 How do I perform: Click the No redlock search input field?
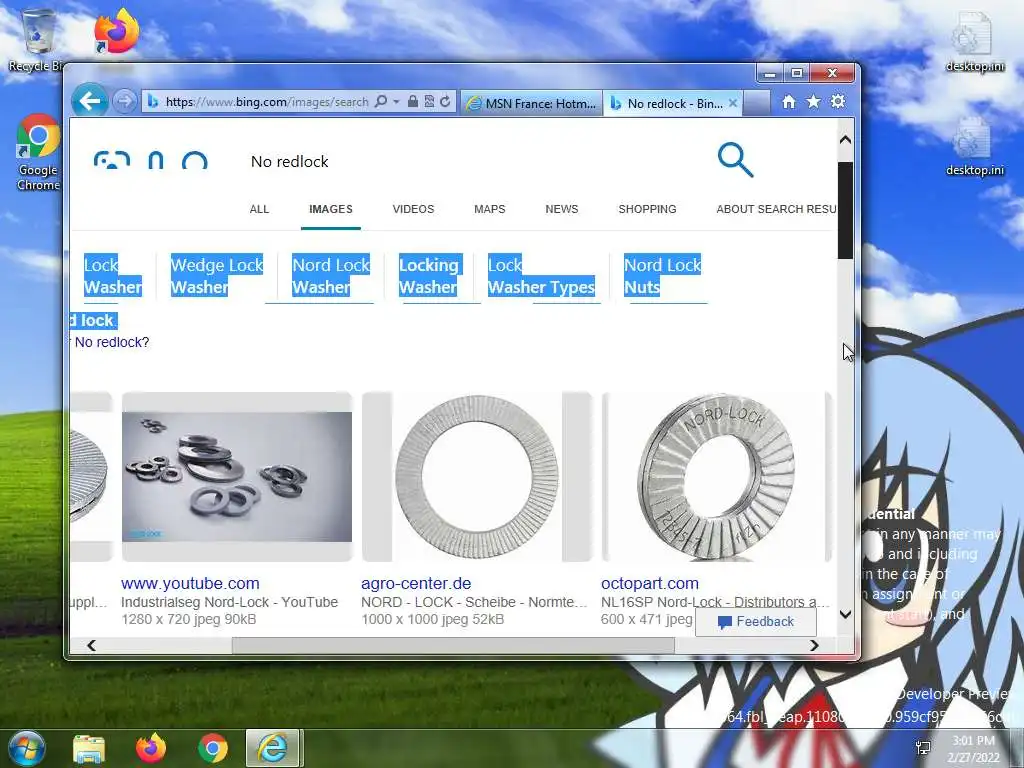[477, 161]
